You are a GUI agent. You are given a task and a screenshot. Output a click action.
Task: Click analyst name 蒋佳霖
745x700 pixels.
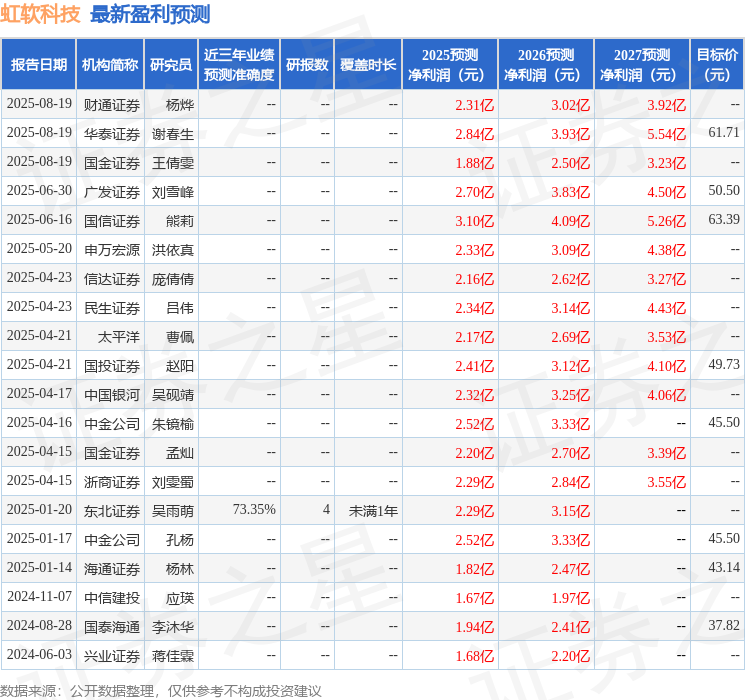point(172,655)
